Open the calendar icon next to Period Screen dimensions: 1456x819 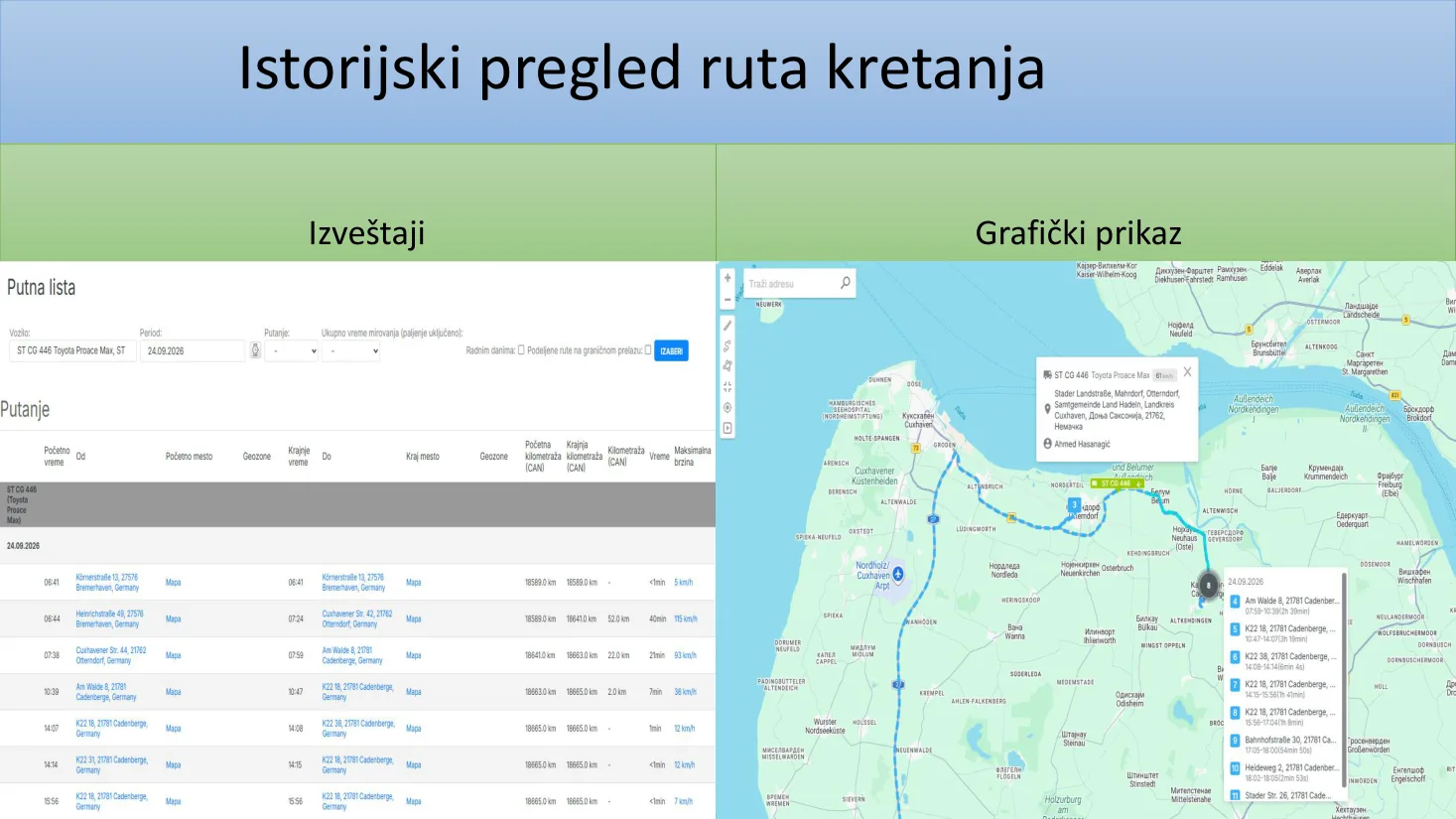tap(255, 350)
